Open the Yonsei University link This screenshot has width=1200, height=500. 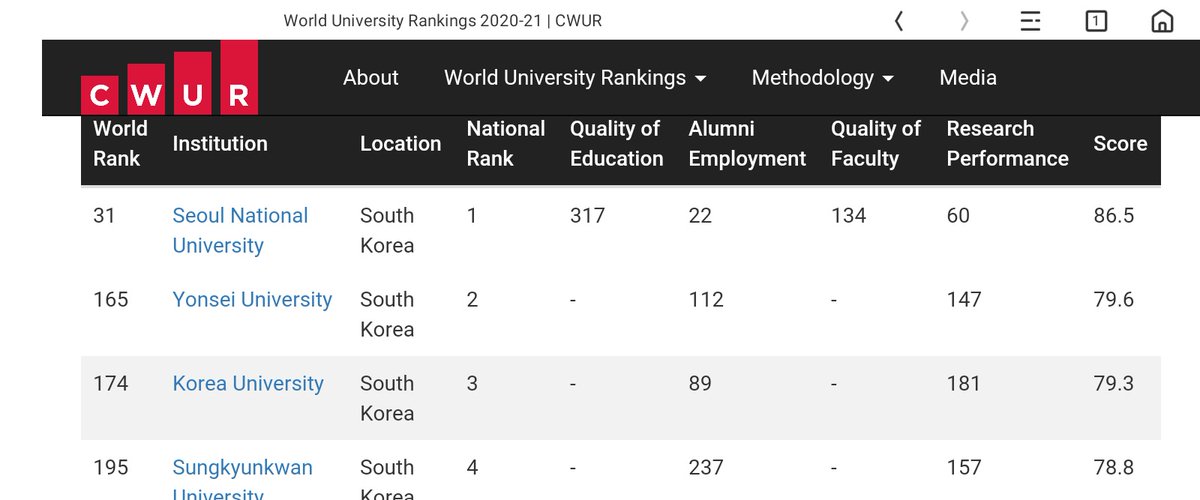point(252,299)
